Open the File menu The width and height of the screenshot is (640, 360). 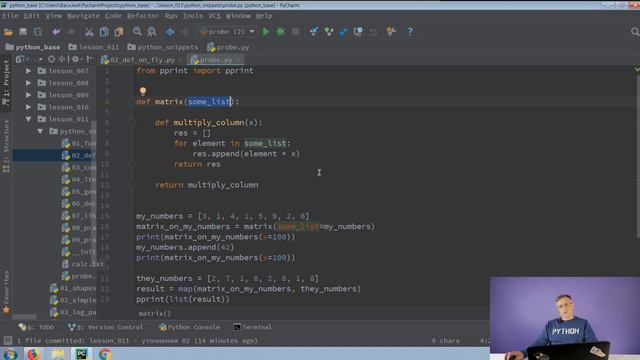point(10,16)
